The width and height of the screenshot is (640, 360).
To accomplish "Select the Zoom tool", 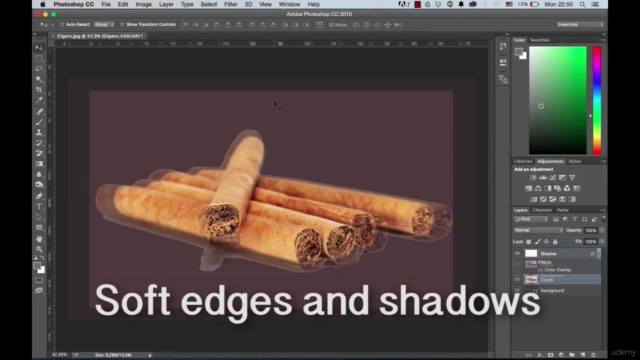I will pos(39,249).
